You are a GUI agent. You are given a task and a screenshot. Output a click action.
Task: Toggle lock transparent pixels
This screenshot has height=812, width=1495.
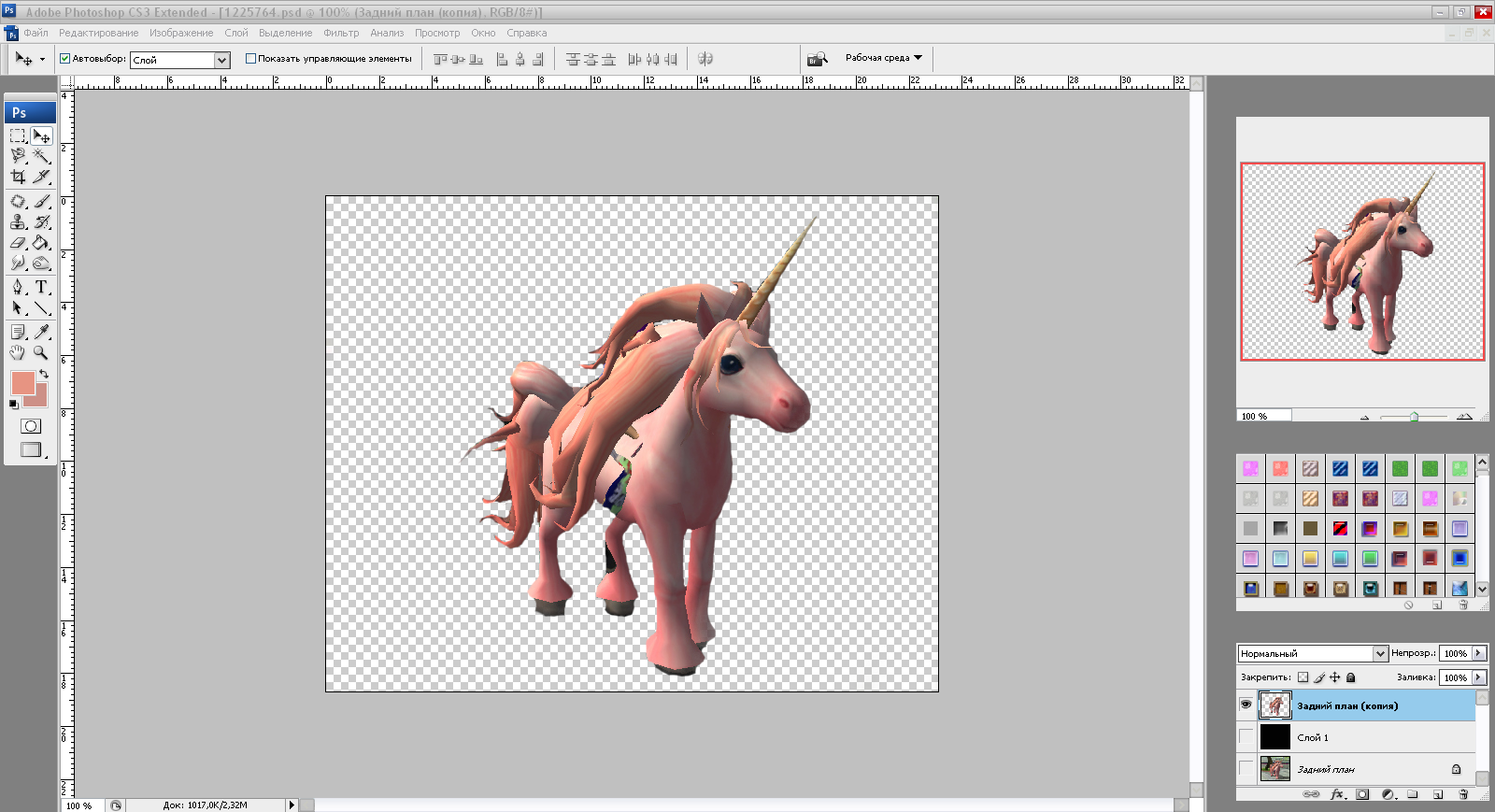tap(1303, 677)
